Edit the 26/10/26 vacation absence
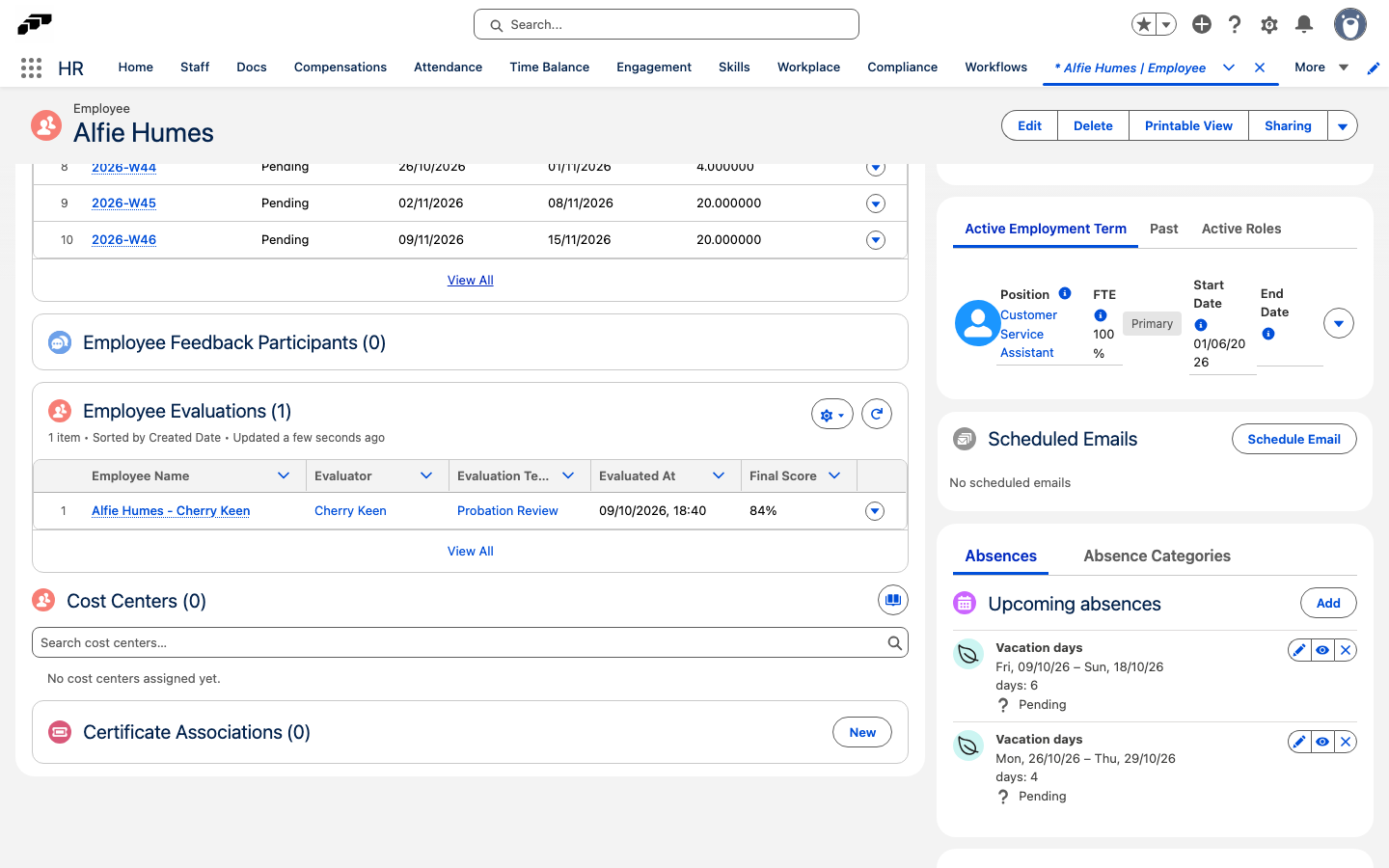The image size is (1389, 868). 1299,742
